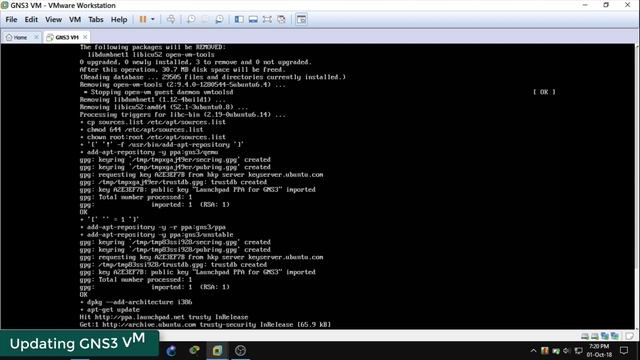Switch to the Home tab

pyautogui.click(x=17, y=37)
